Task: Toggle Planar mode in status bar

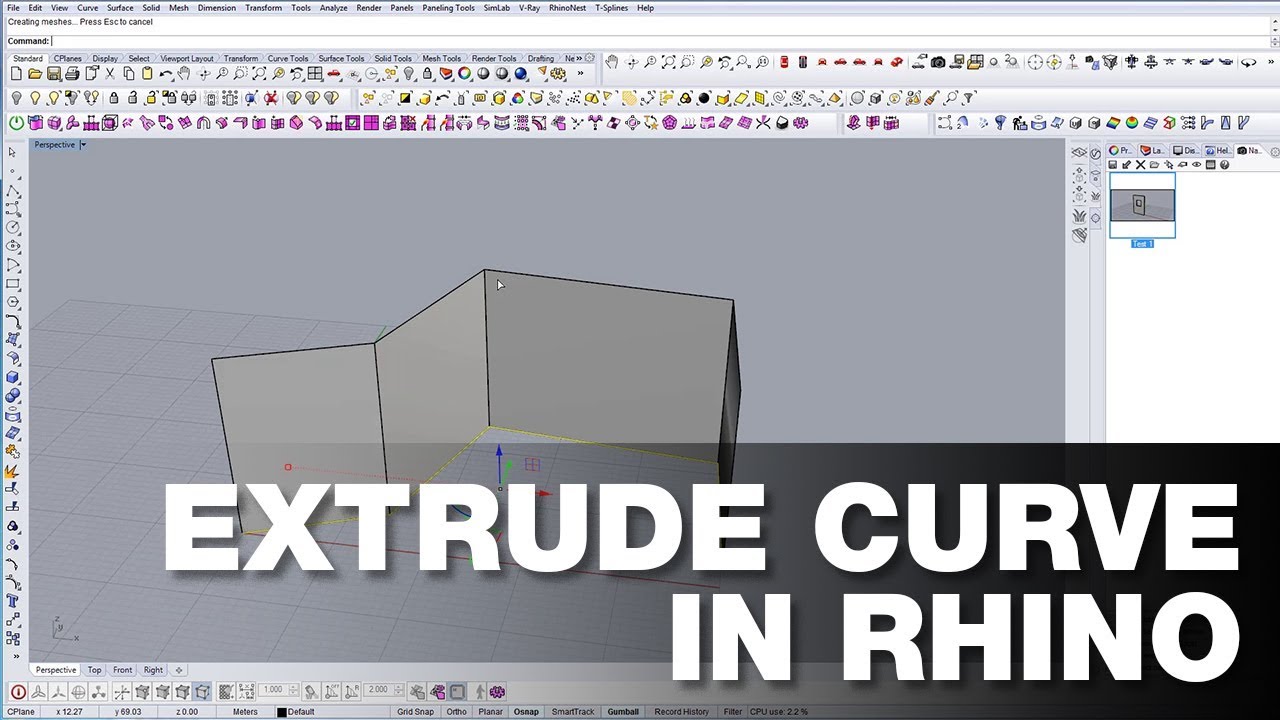Action: tap(490, 712)
